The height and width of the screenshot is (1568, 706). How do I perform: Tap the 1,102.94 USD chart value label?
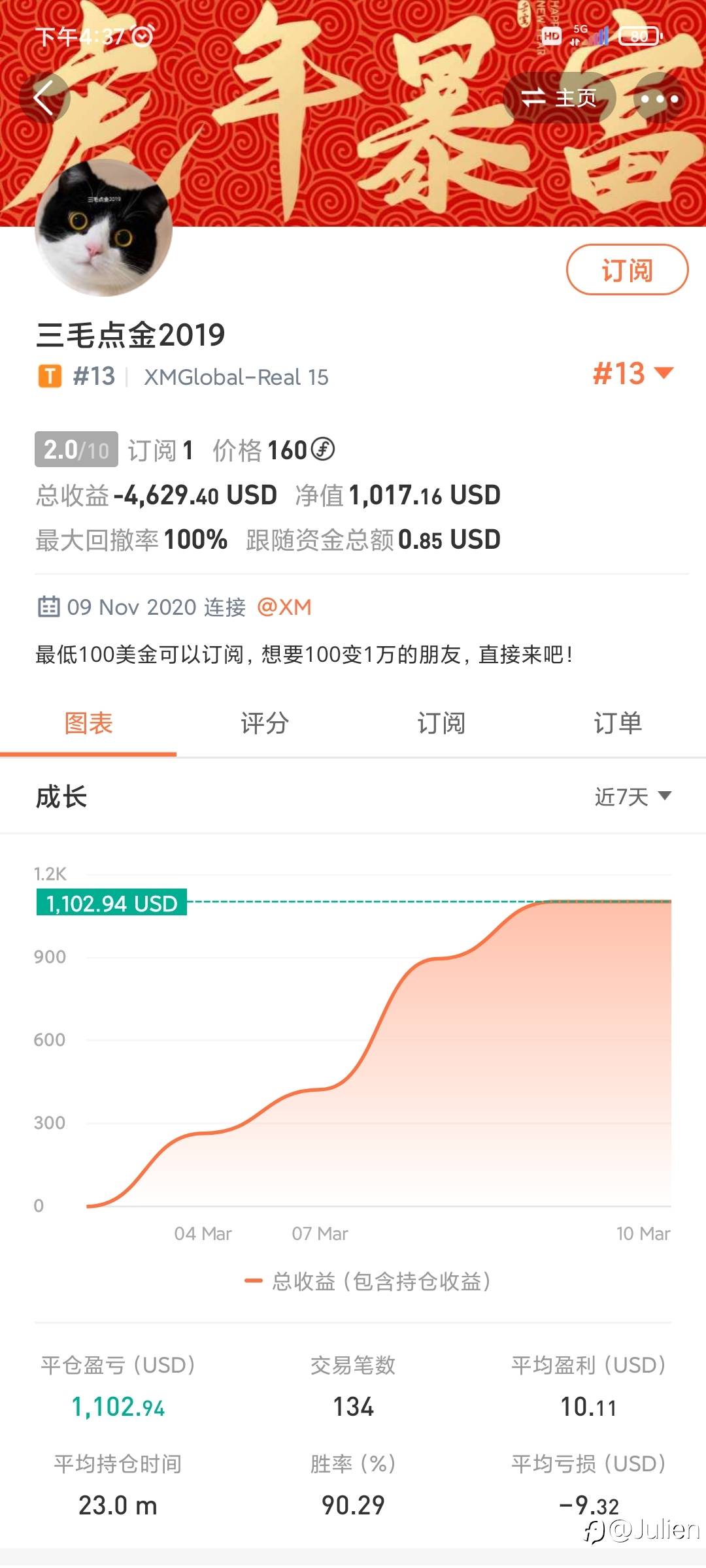[112, 903]
